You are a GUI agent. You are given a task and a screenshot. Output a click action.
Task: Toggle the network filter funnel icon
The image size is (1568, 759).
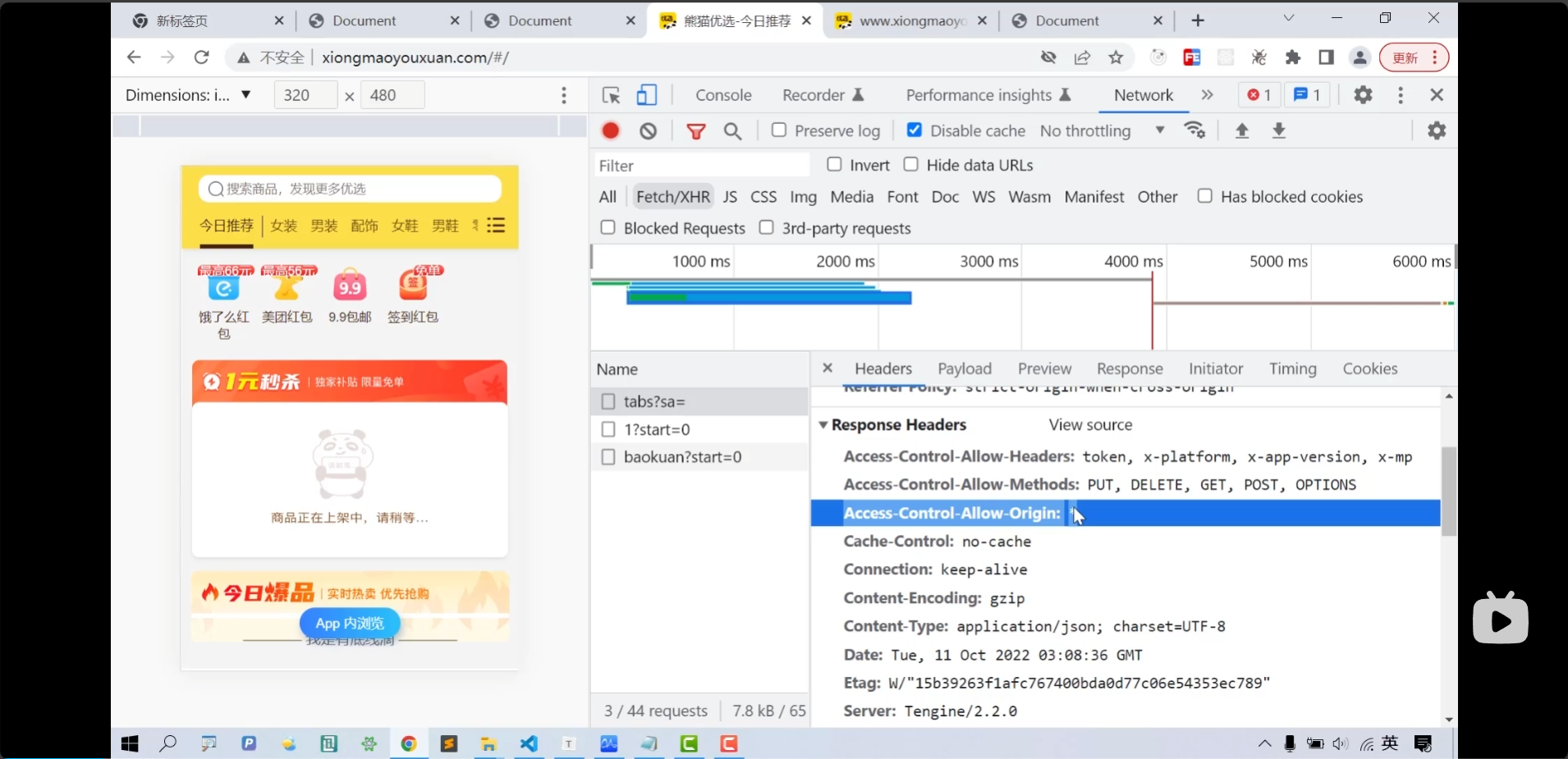point(696,130)
